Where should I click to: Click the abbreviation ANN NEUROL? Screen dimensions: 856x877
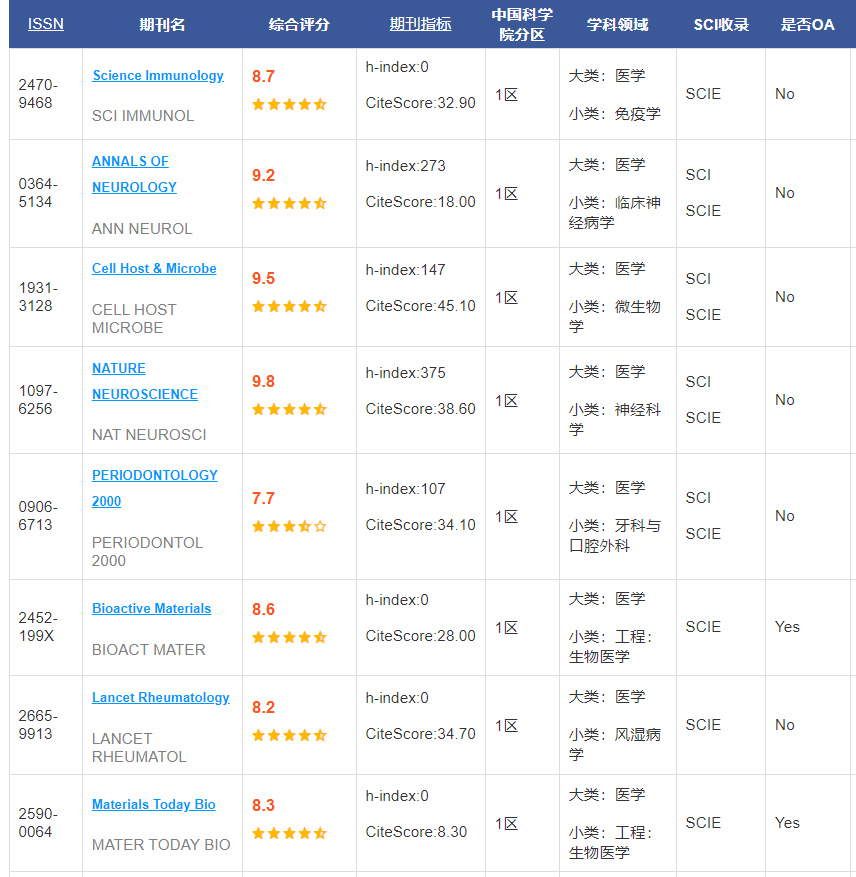coord(142,229)
